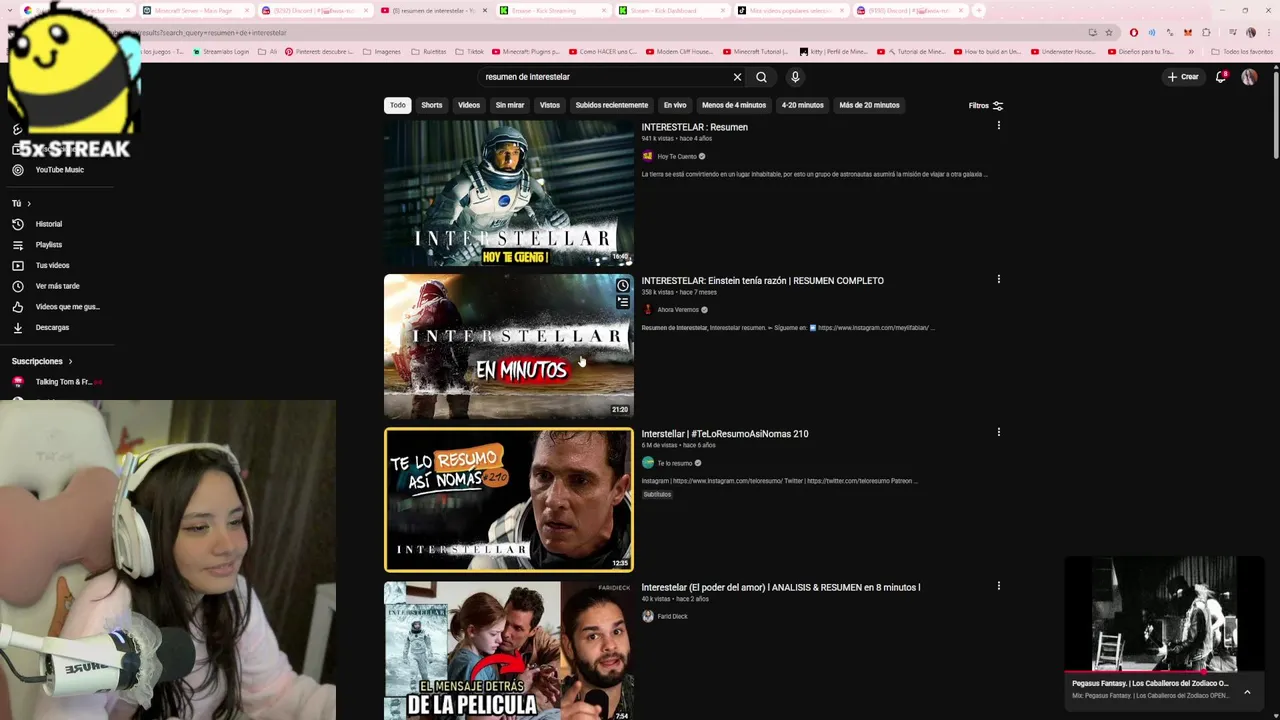Screen dimensions: 1280x720
Task: Open INTERESTELAR : Resumen video title
Action: [x=694, y=127]
